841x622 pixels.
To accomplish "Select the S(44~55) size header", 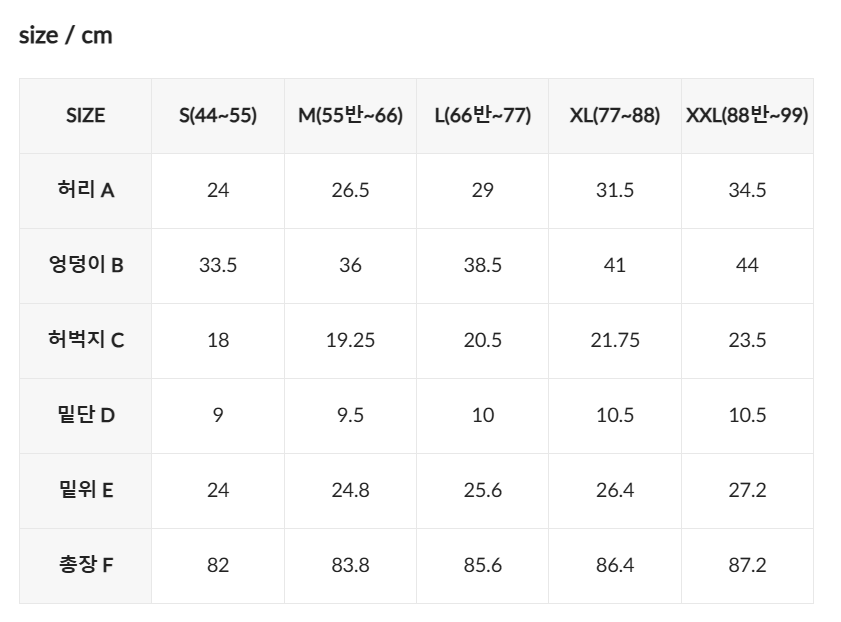I will pyautogui.click(x=218, y=116).
